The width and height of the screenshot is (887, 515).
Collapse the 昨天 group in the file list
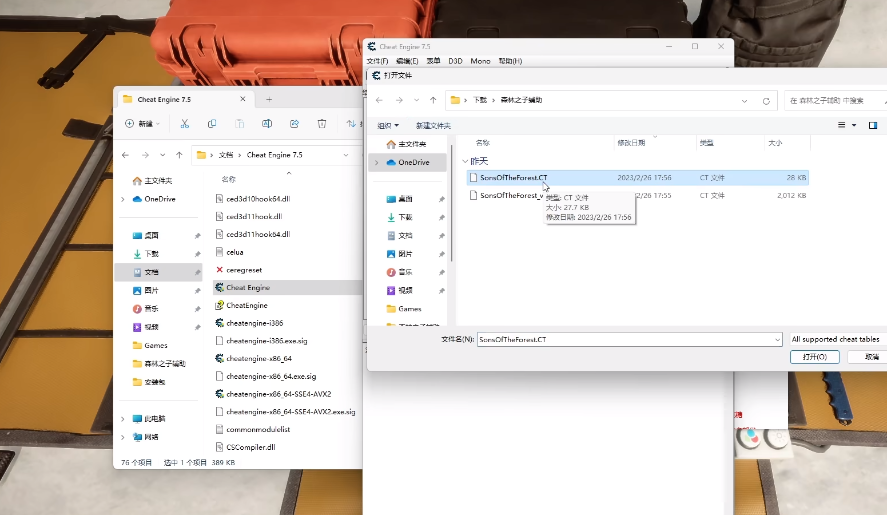(x=465, y=161)
